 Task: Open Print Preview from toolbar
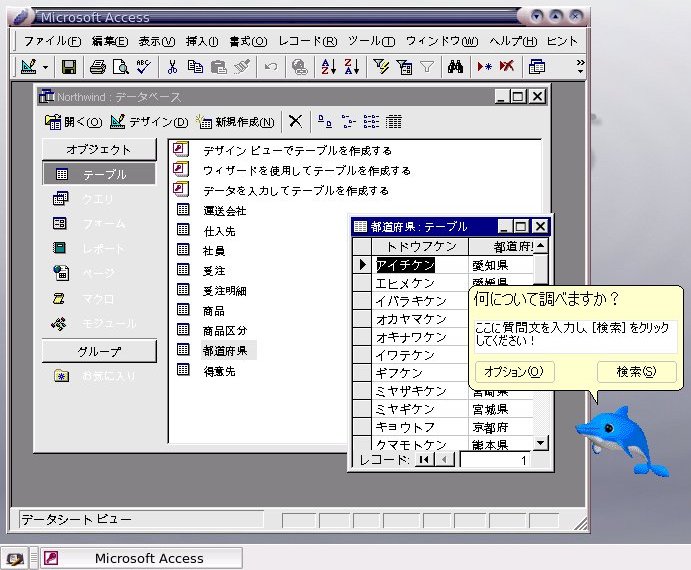point(120,67)
